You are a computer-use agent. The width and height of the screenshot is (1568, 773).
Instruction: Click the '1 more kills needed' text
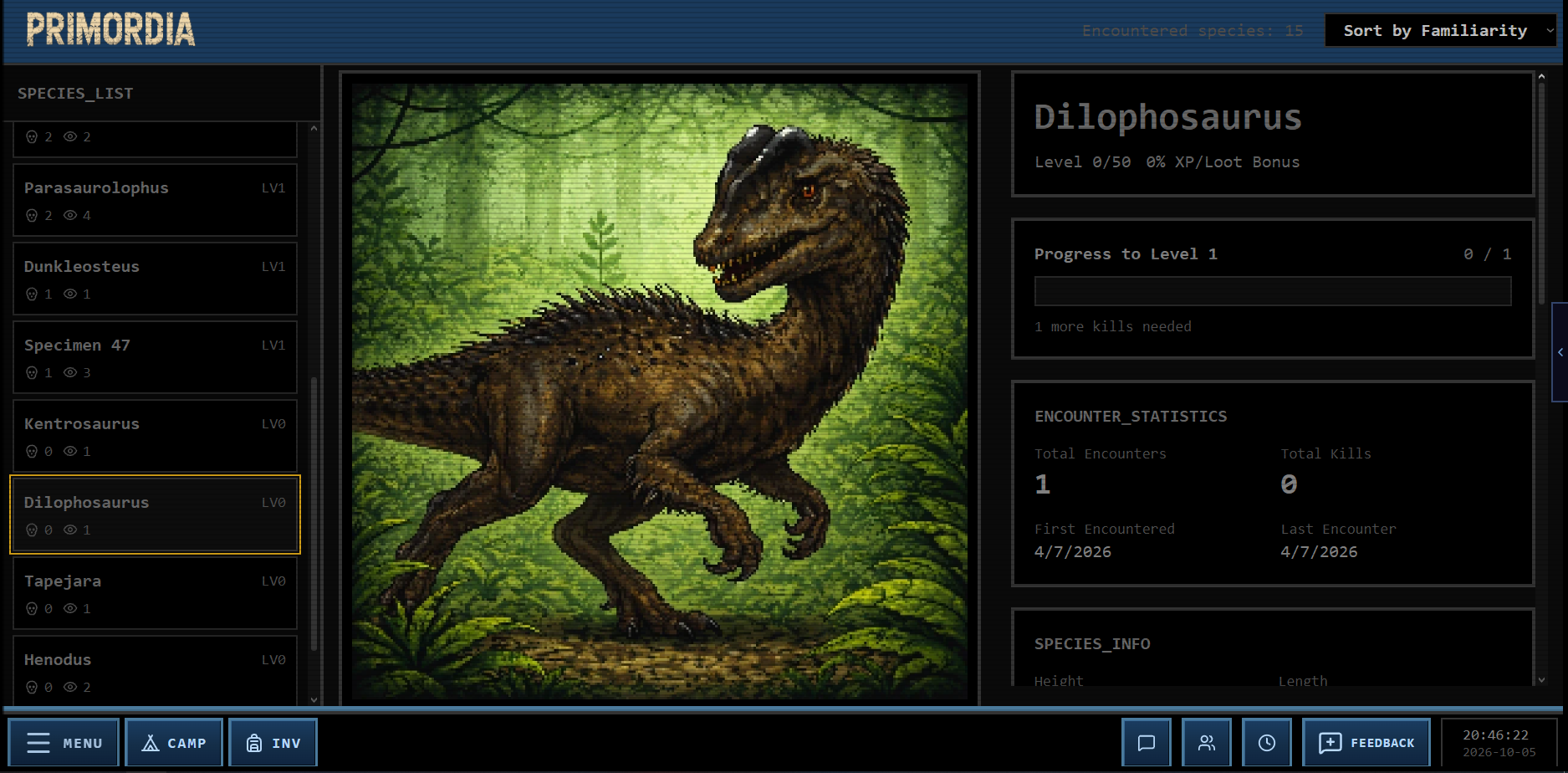point(1113,327)
